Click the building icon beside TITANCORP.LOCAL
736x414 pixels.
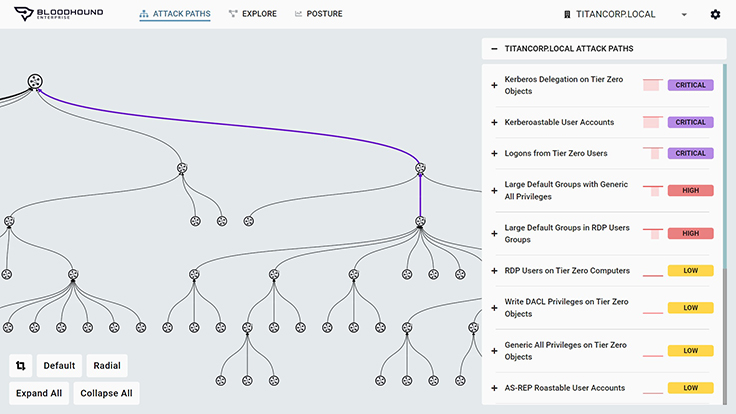(x=567, y=14)
